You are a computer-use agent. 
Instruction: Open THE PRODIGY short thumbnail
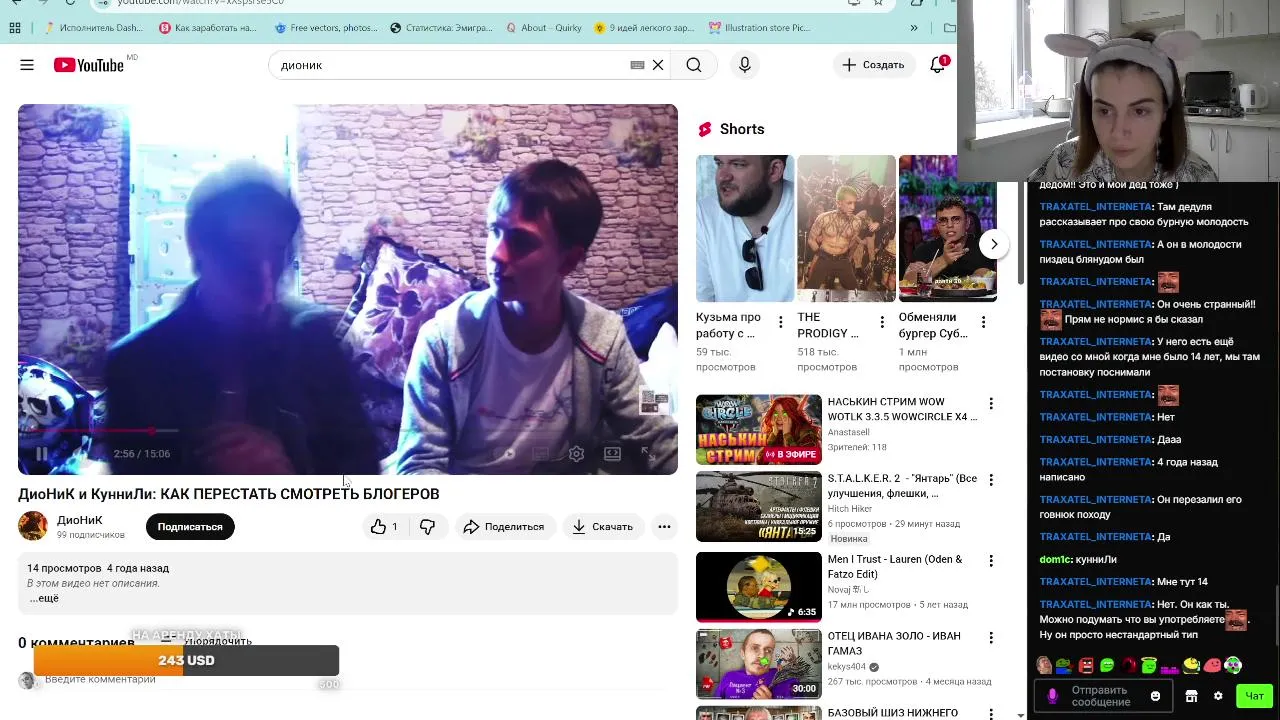[x=846, y=228]
